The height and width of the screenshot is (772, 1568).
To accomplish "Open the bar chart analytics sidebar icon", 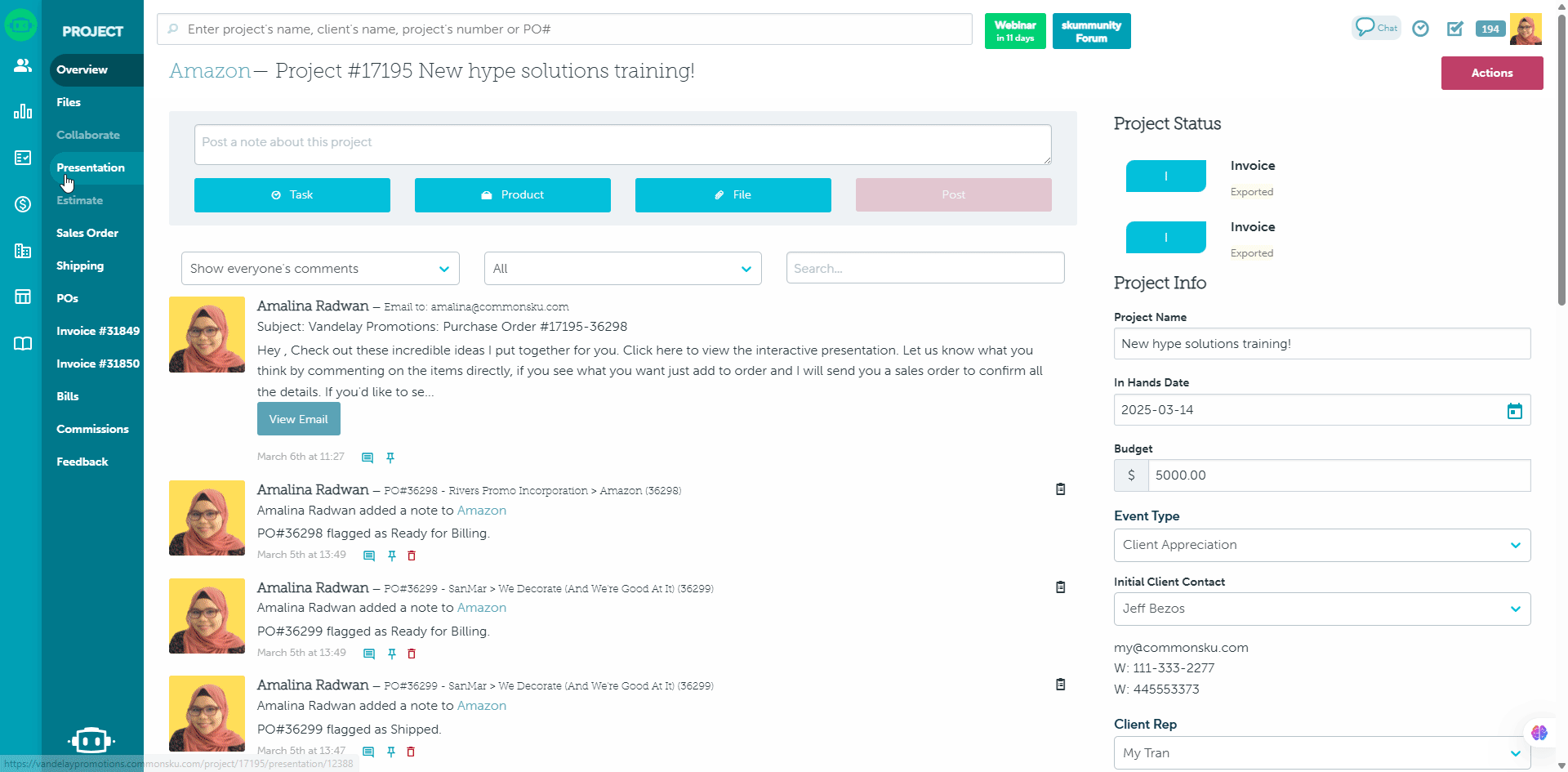I will (22, 111).
